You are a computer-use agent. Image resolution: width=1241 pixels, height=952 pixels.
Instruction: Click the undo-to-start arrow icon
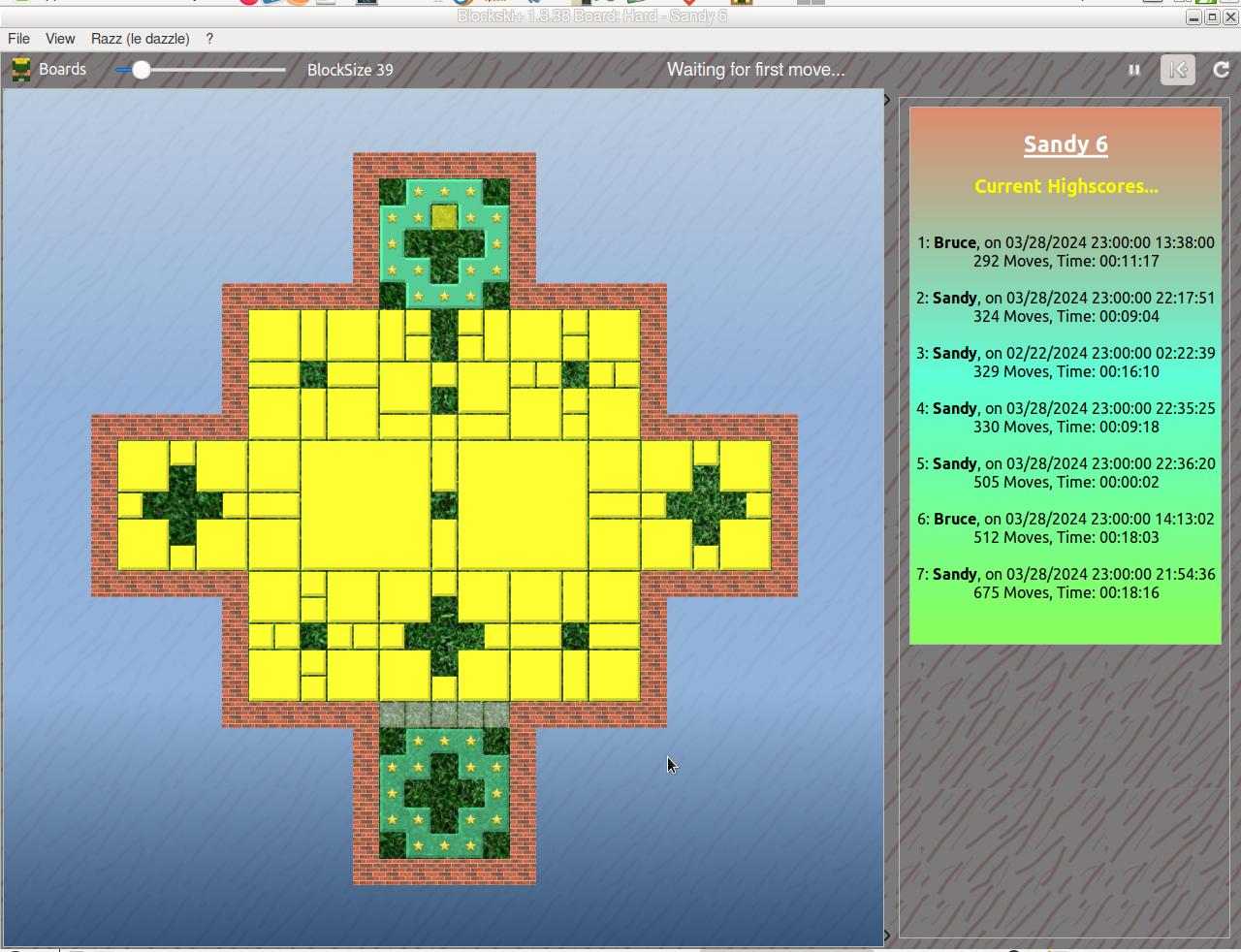[1178, 70]
